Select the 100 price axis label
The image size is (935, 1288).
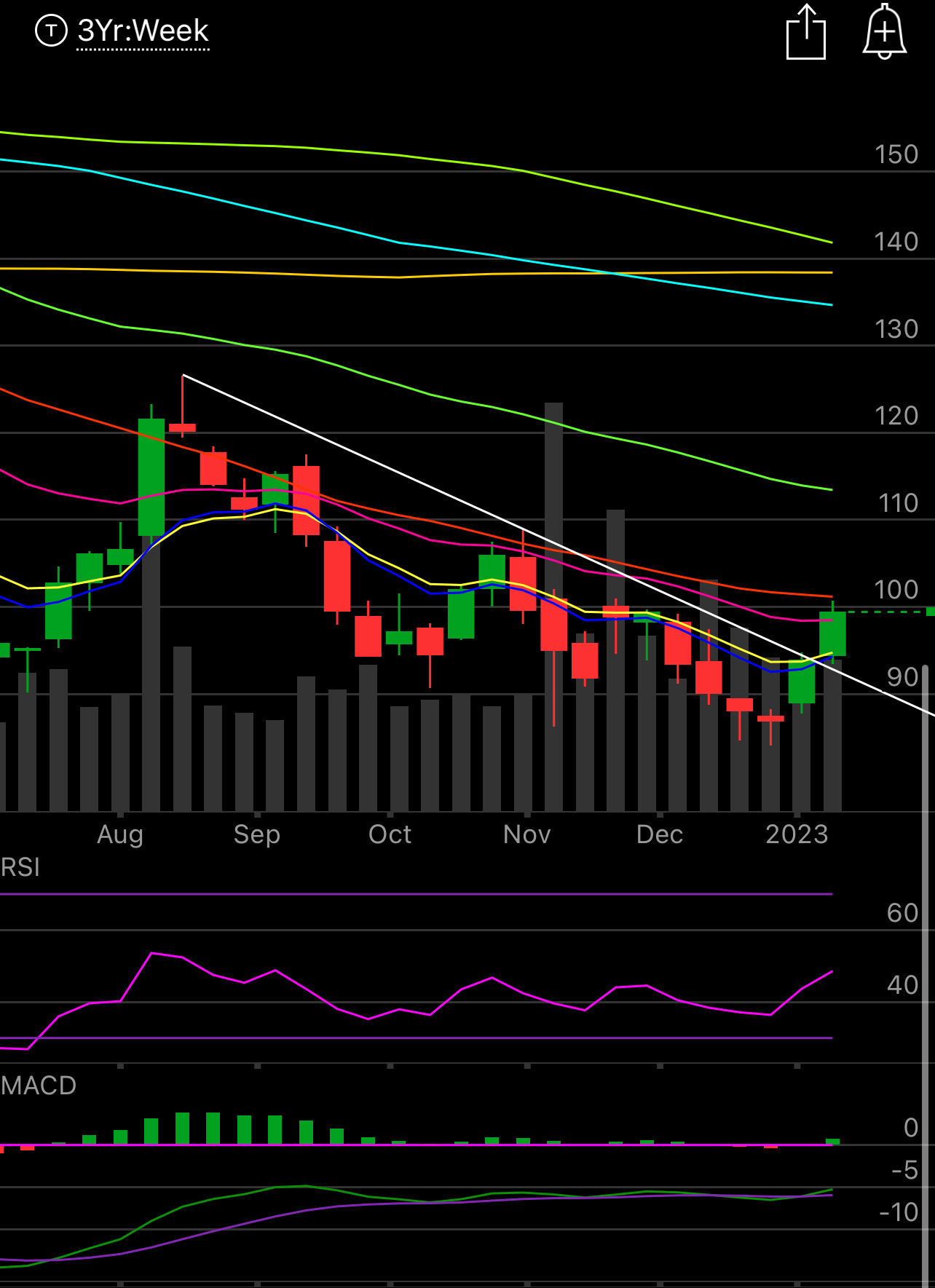pos(896,590)
